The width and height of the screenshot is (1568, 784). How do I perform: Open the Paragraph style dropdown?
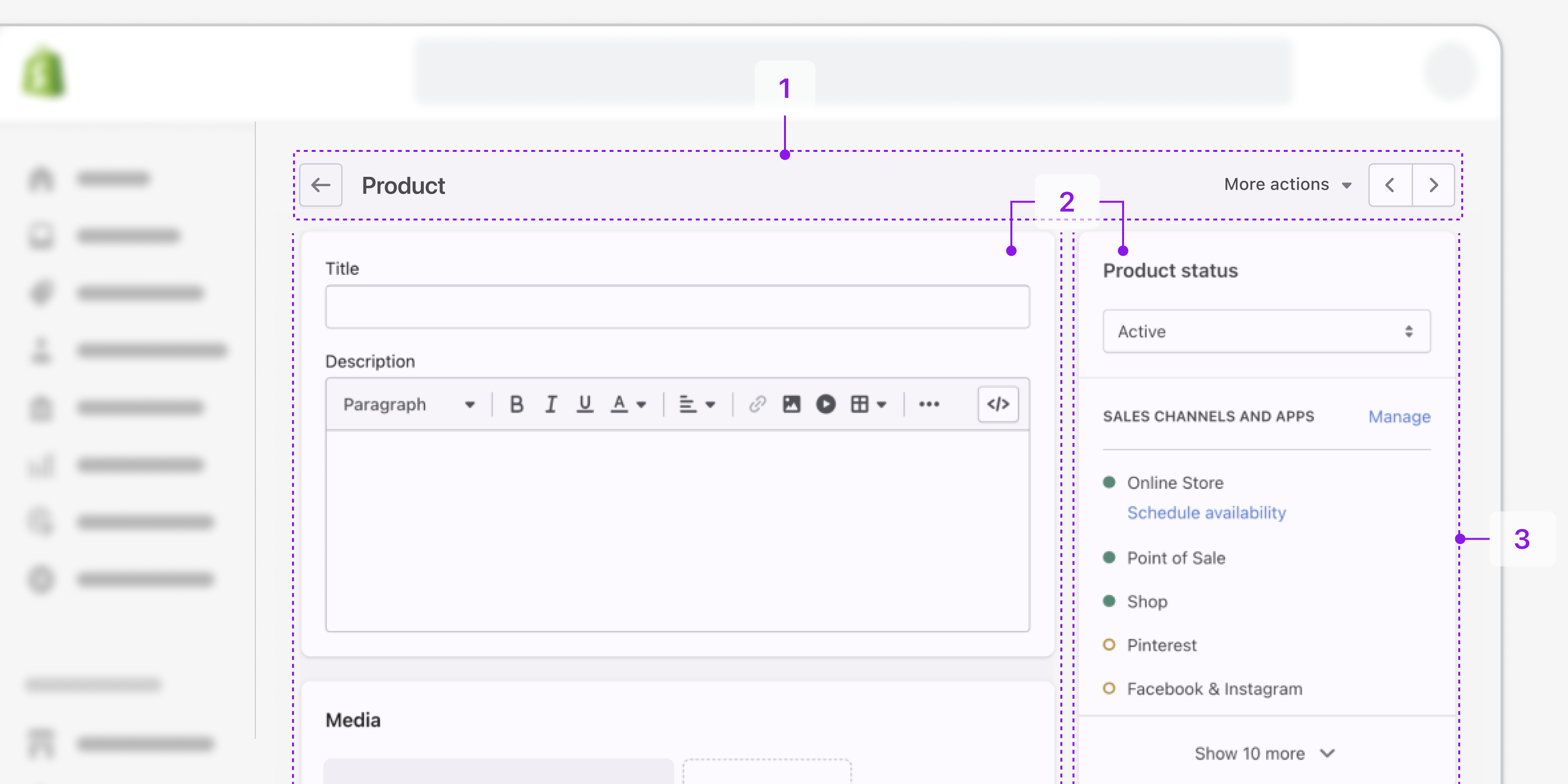point(409,404)
